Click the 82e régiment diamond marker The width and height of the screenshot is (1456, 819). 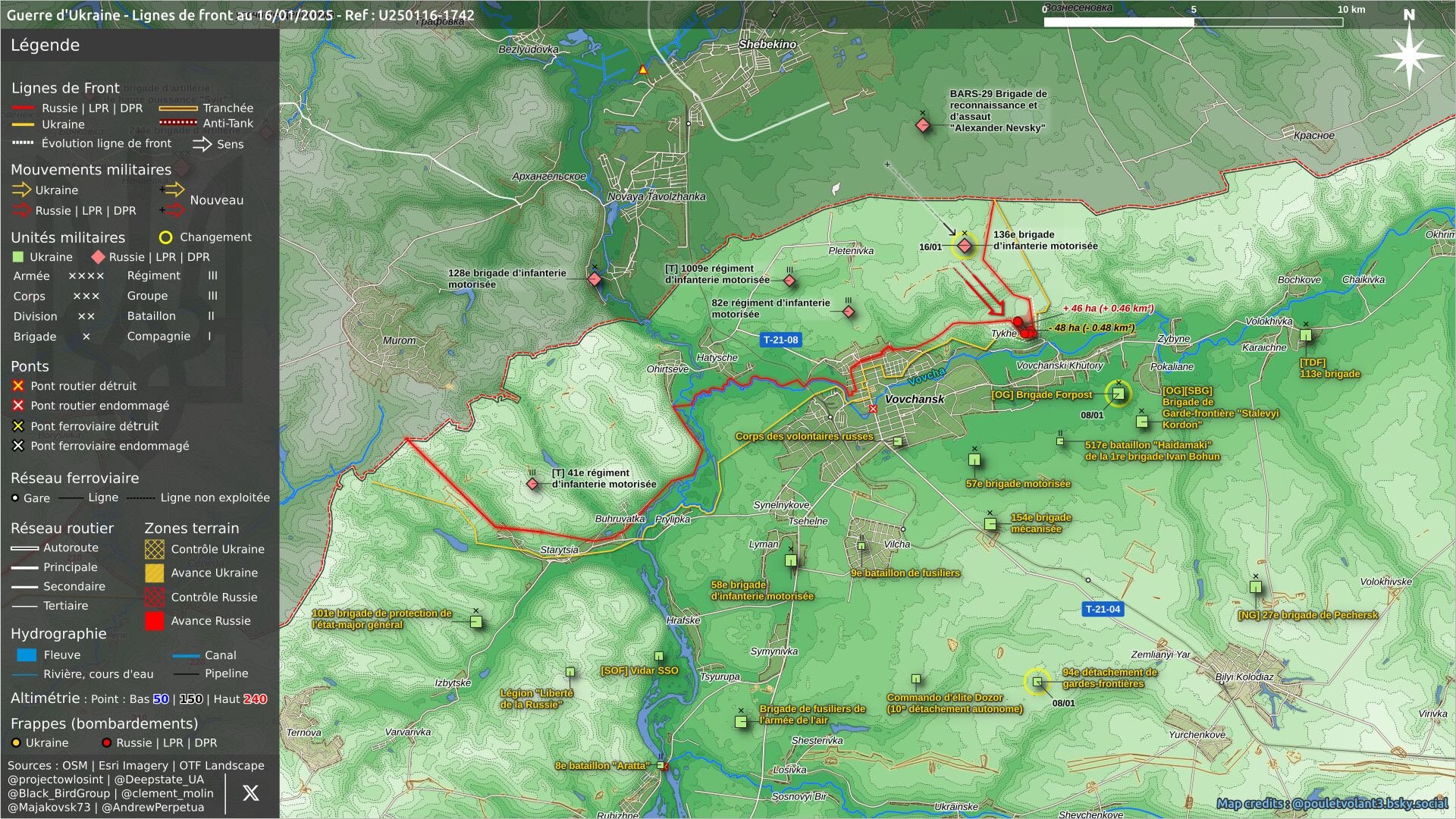[x=849, y=312]
